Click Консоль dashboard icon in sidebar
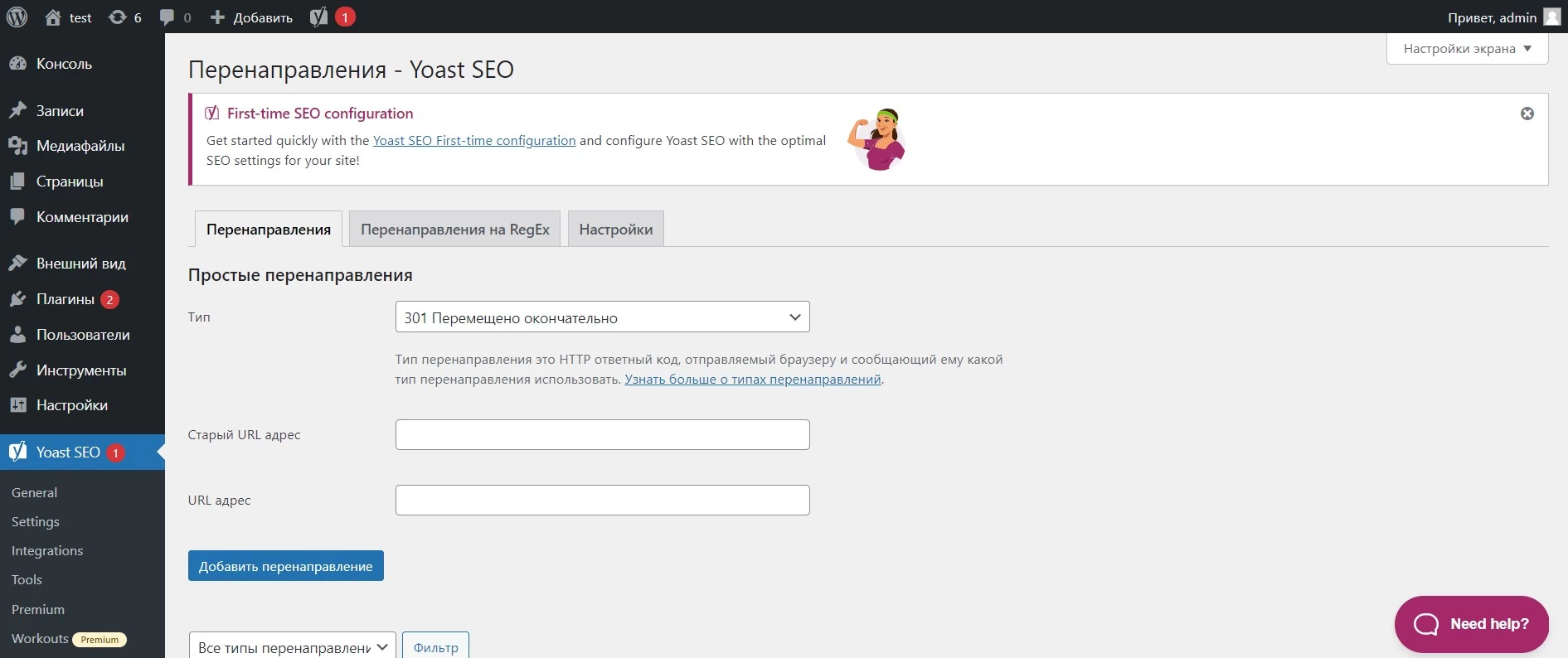The width and height of the screenshot is (1568, 658). click(x=17, y=64)
